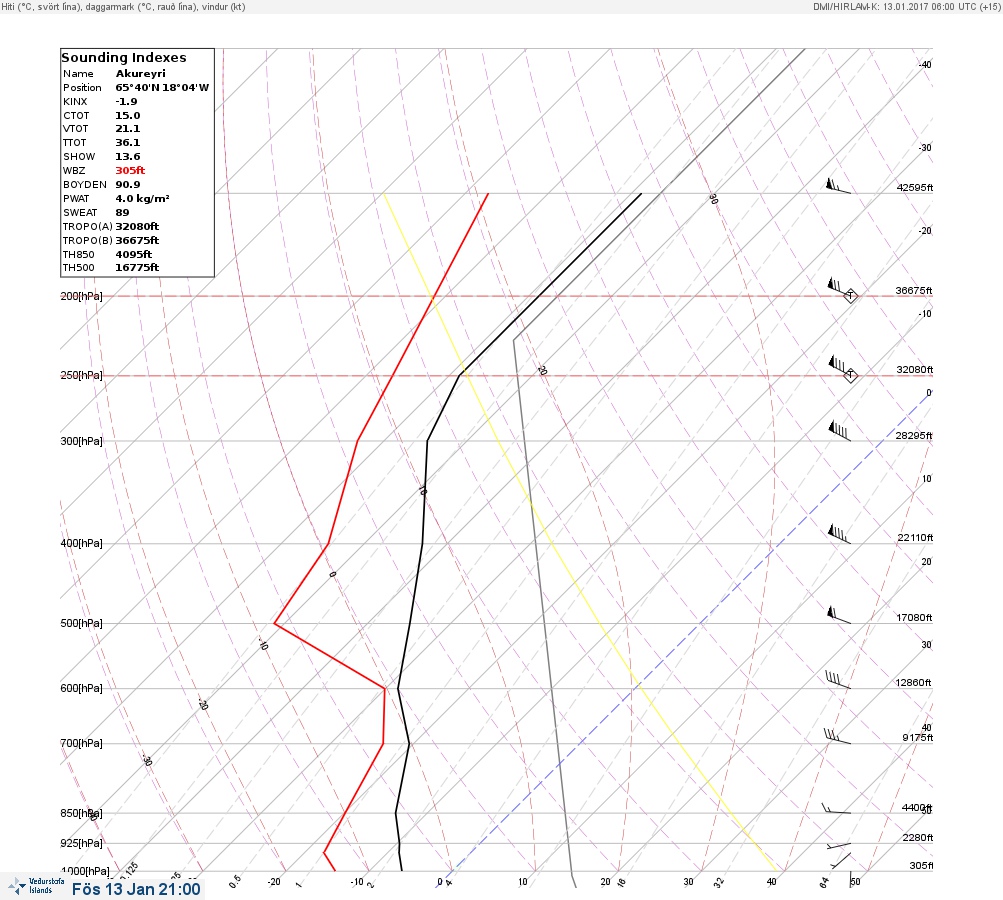Click the position value 65°40'N 18°04'W
1003x900 pixels.
[162, 88]
